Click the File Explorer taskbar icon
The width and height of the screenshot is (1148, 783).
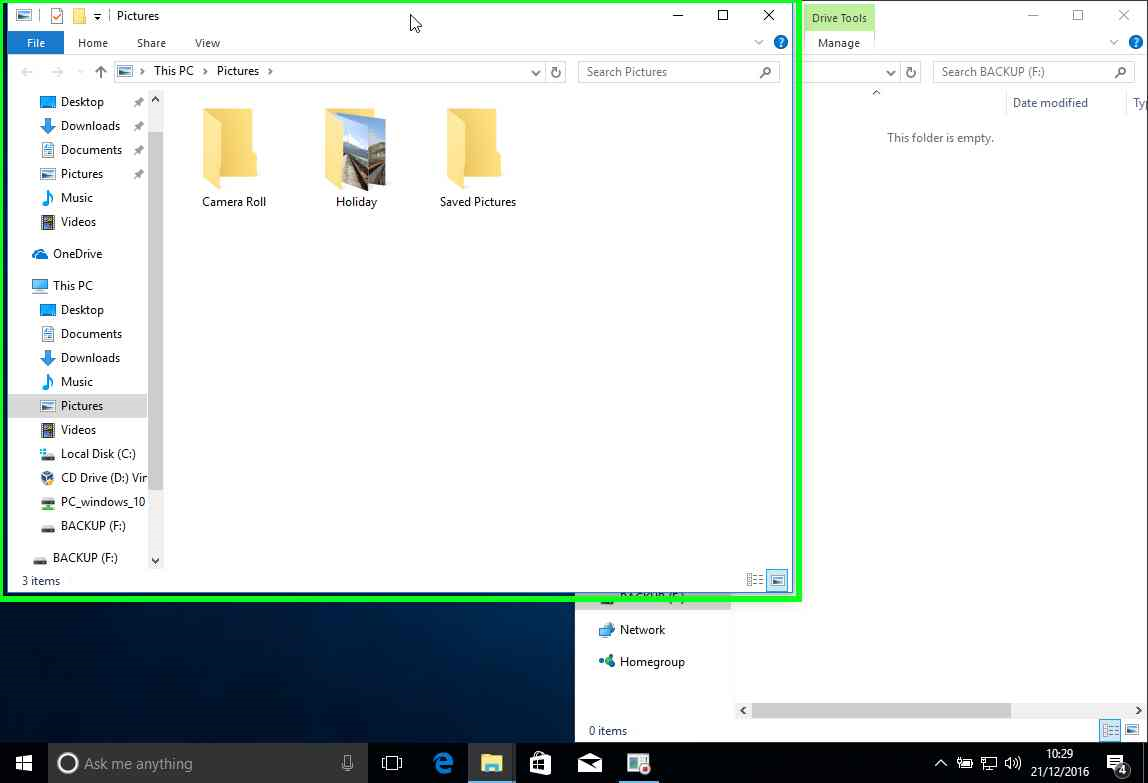pyautogui.click(x=491, y=763)
